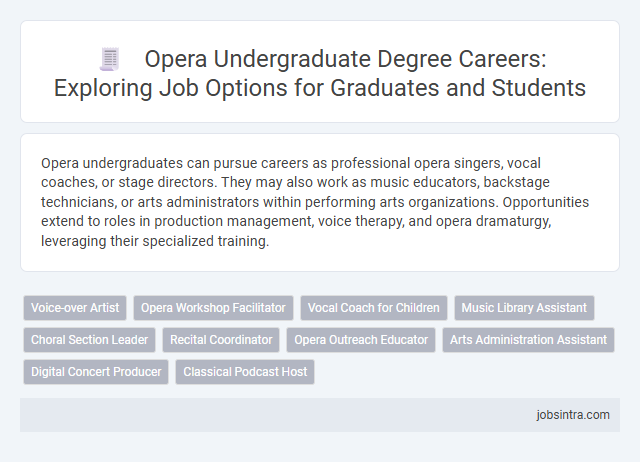Click the document icon beside the title
The image size is (640, 462).
point(109,59)
